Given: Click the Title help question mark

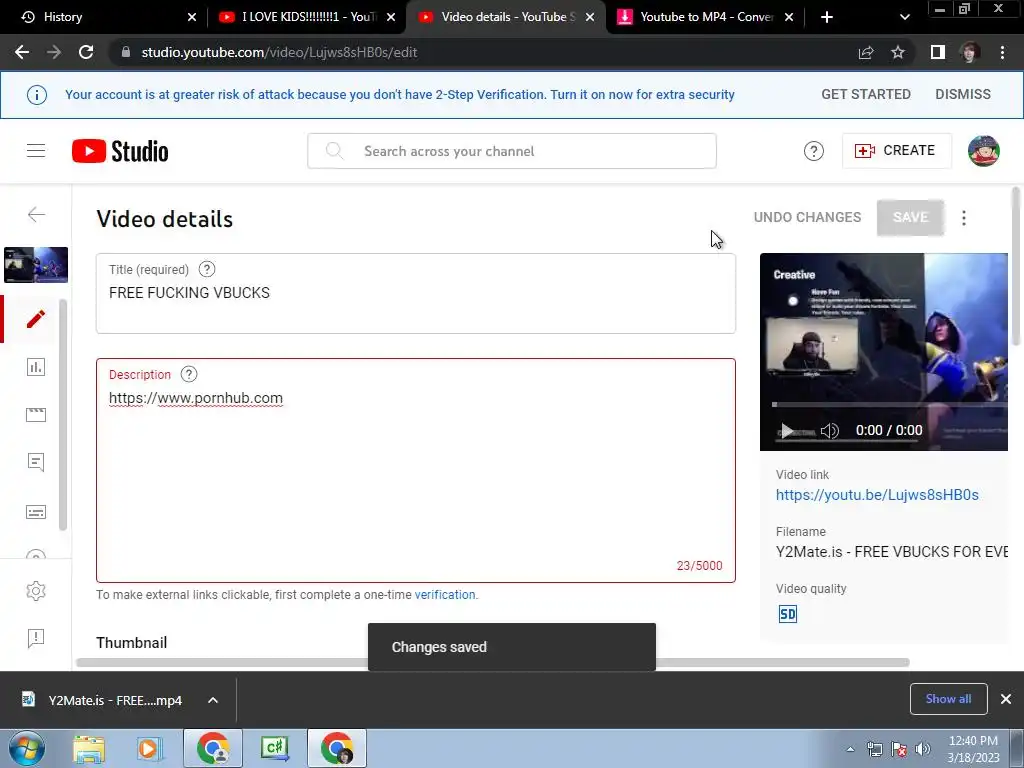Looking at the screenshot, I should [x=207, y=269].
